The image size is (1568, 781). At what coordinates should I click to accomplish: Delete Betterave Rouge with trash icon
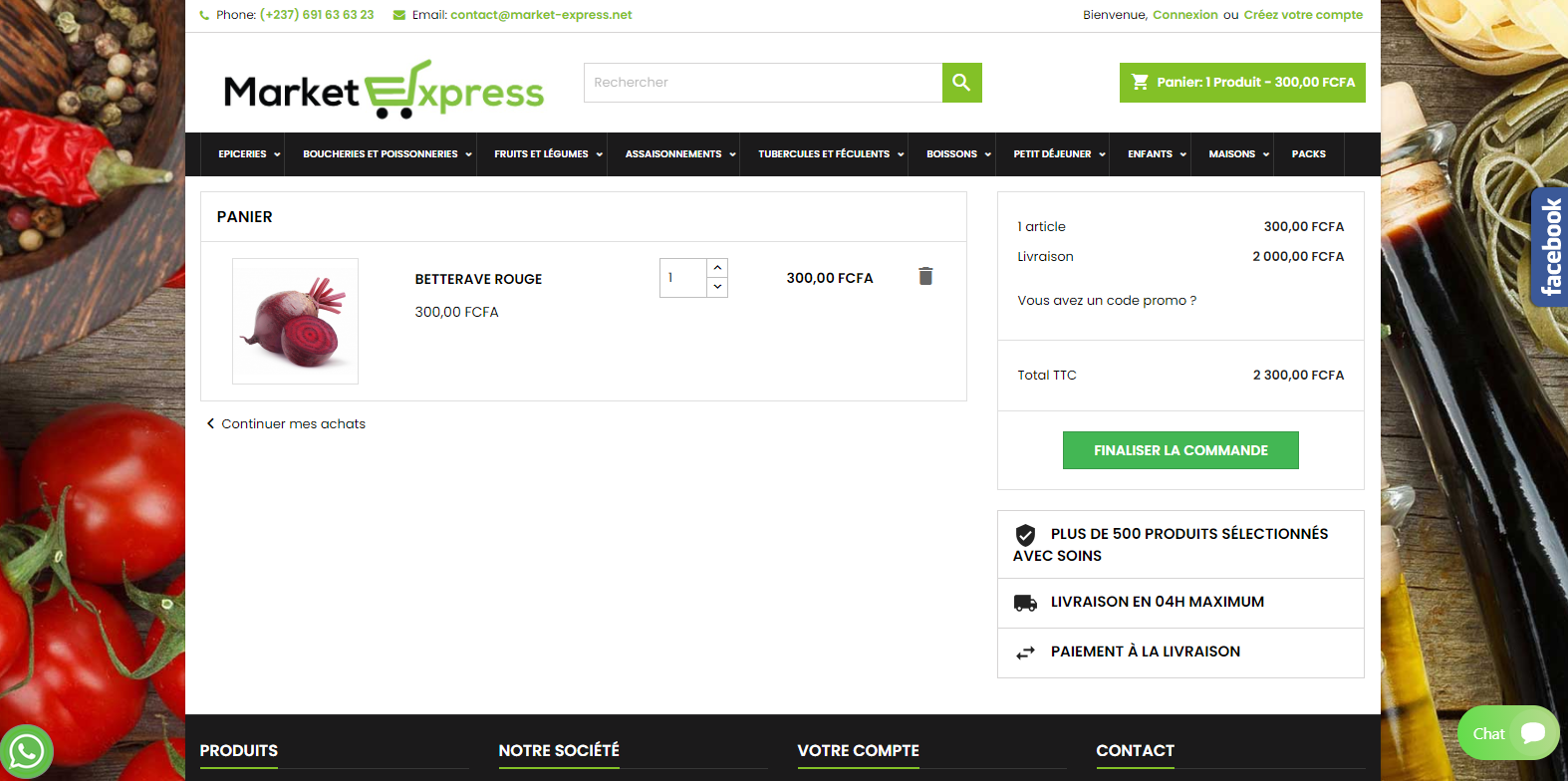(925, 276)
